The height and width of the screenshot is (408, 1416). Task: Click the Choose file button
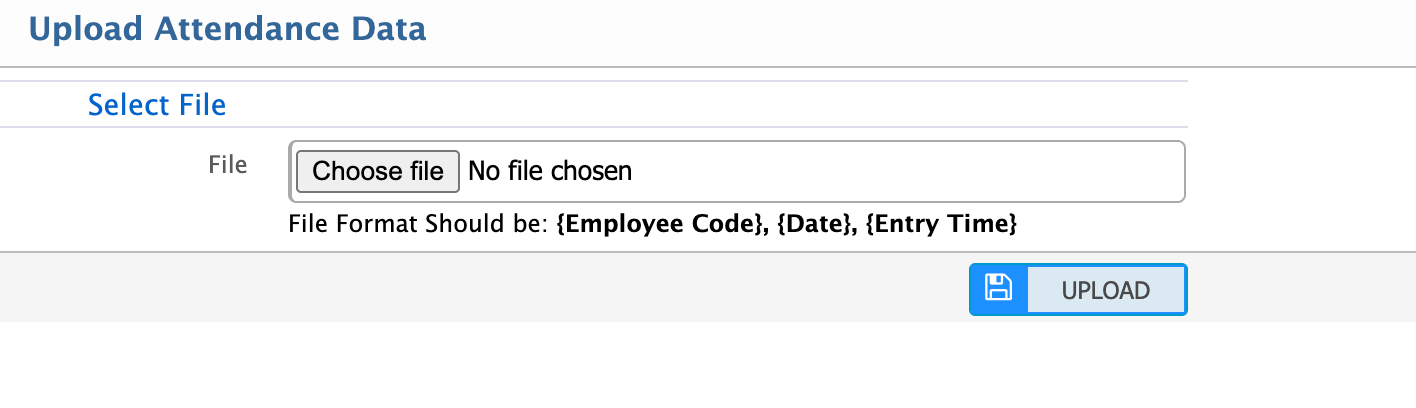point(378,171)
